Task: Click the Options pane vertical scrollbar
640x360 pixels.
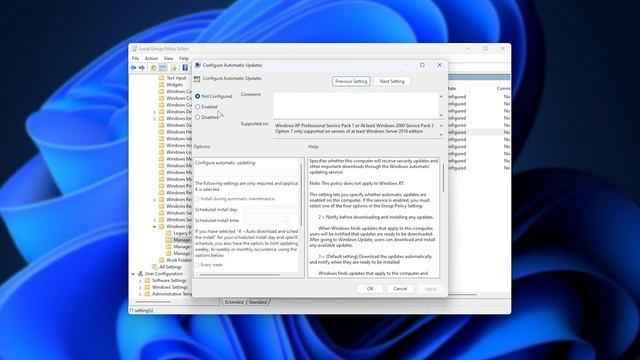Action: pyautogui.click(x=302, y=196)
